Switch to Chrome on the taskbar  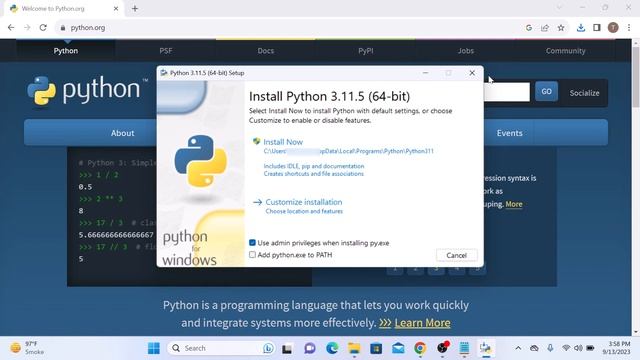420,348
